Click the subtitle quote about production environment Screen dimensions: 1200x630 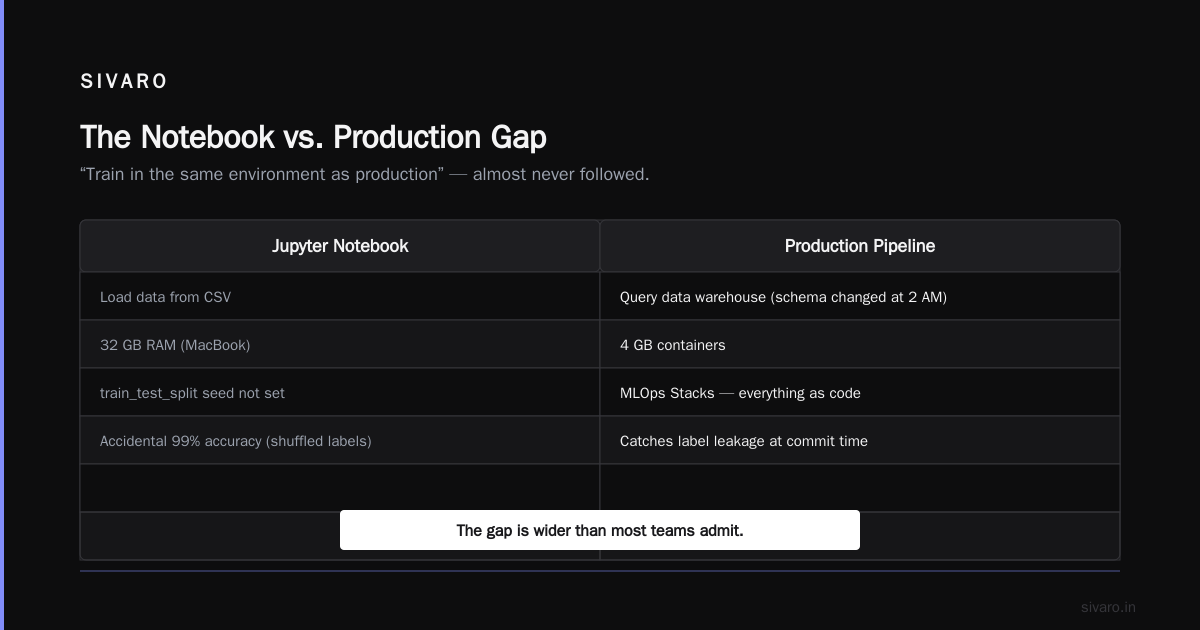[x=364, y=174]
